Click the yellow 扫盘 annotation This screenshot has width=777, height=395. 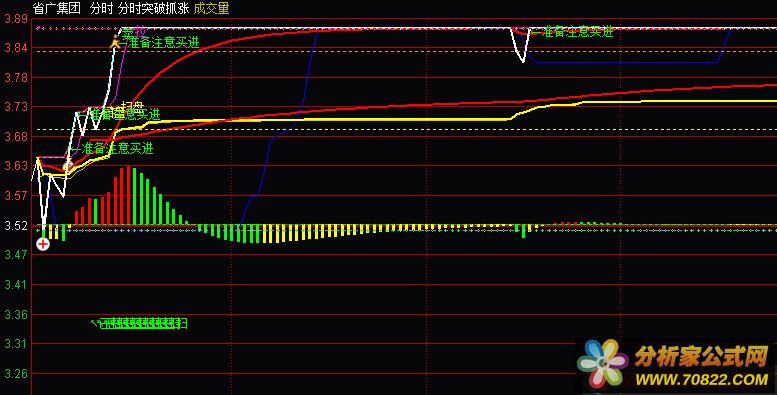pyautogui.click(x=132, y=106)
